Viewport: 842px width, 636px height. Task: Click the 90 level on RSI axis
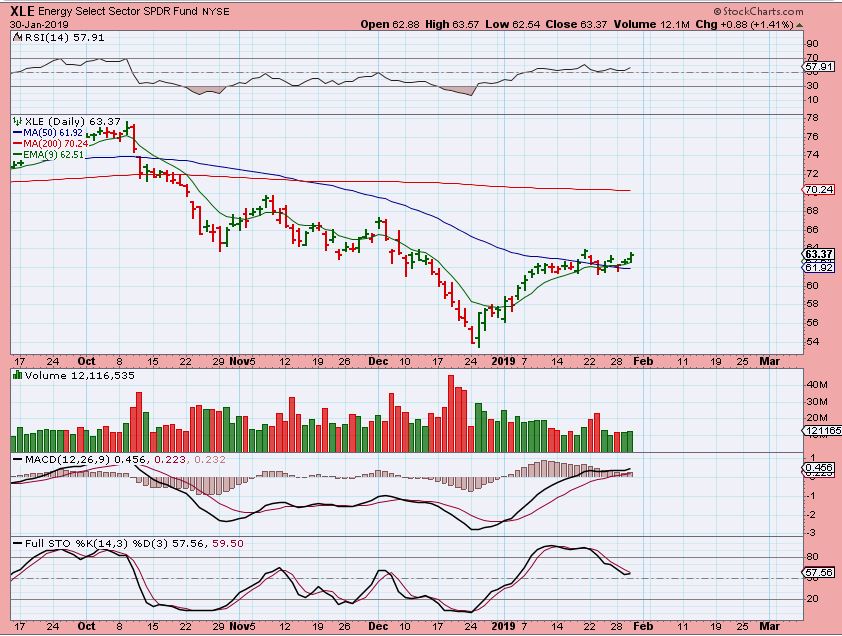click(812, 44)
